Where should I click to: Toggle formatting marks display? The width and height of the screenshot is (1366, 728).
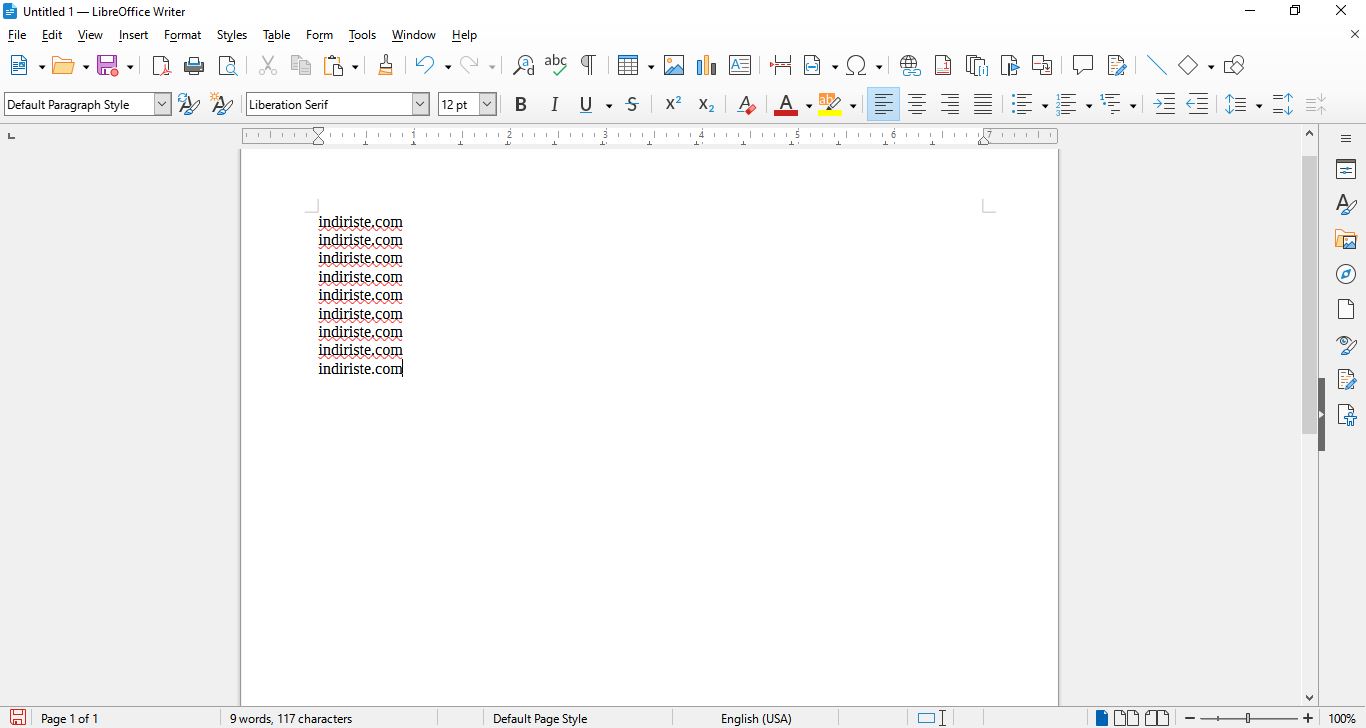[589, 66]
